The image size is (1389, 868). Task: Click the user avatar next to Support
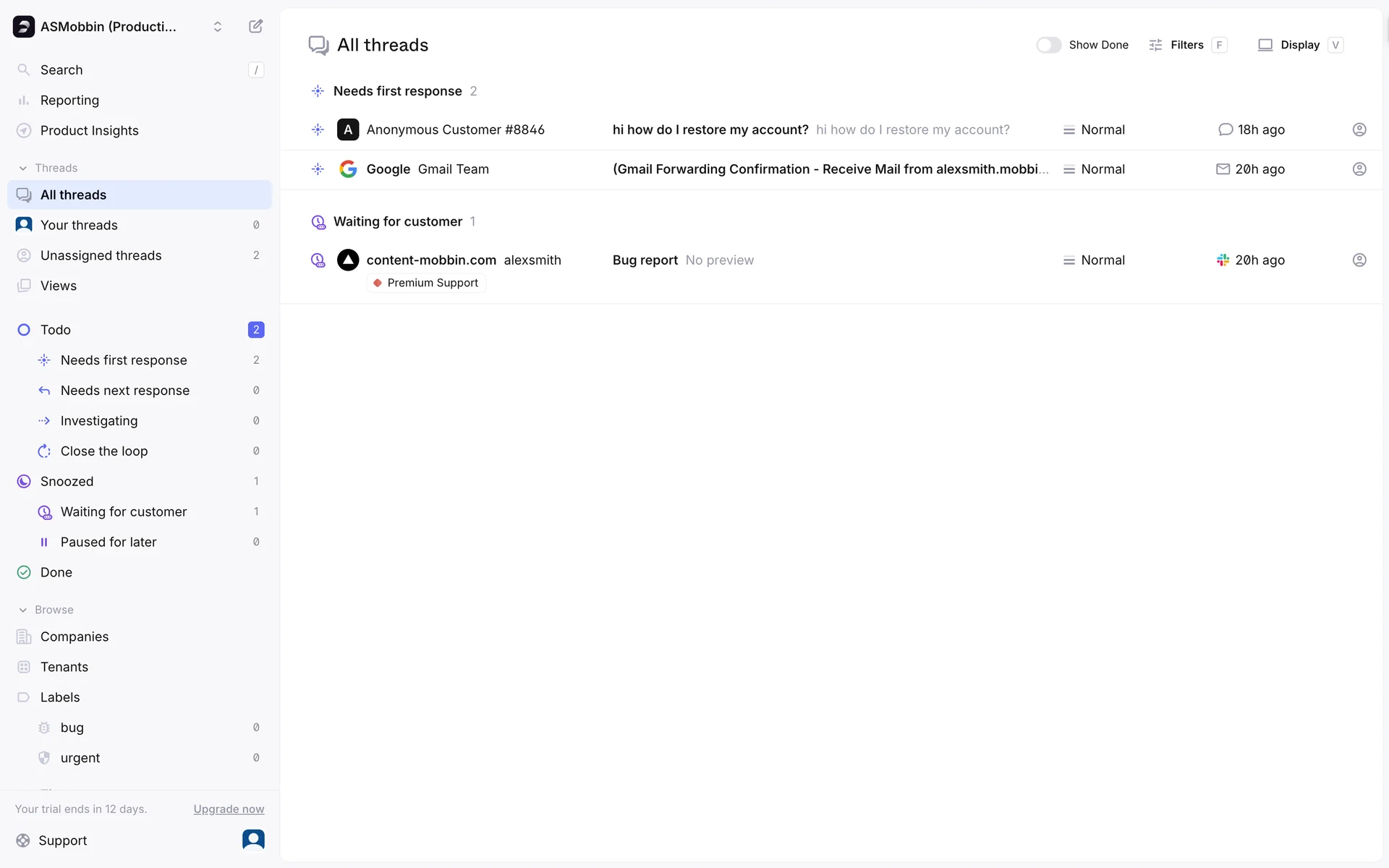point(253,840)
